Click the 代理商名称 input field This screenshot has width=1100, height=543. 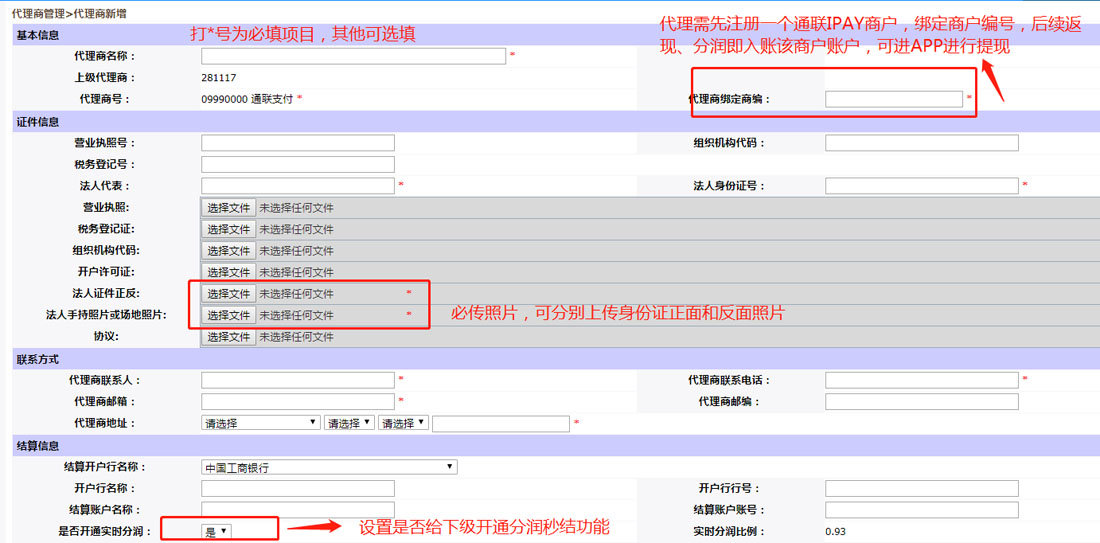click(x=353, y=56)
